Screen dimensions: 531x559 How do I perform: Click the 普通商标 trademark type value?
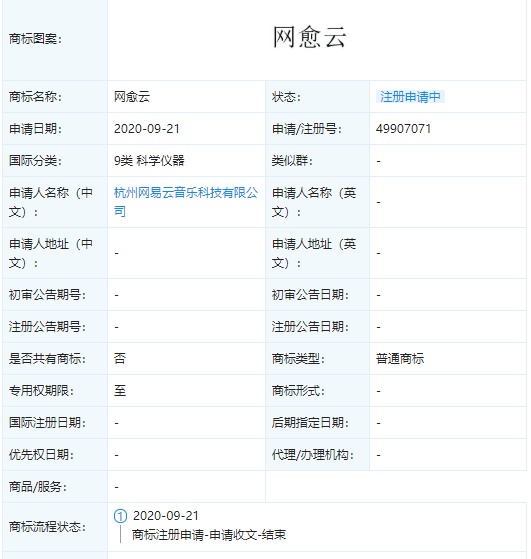click(x=400, y=359)
